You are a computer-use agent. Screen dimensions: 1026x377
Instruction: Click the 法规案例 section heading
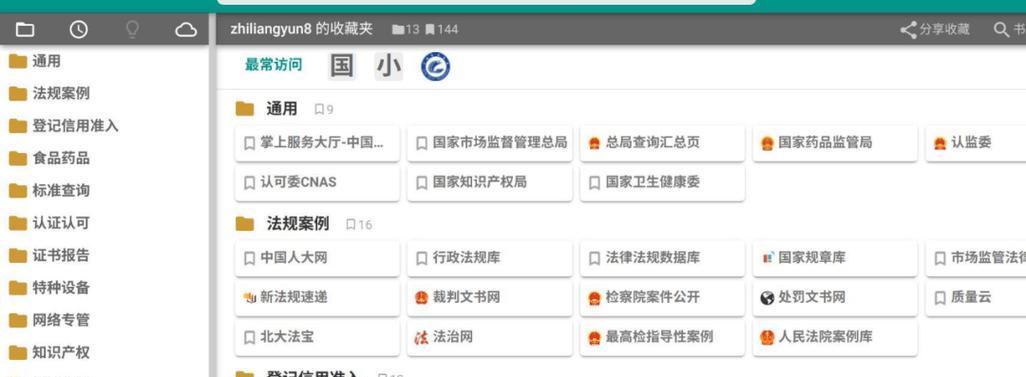[297, 224]
